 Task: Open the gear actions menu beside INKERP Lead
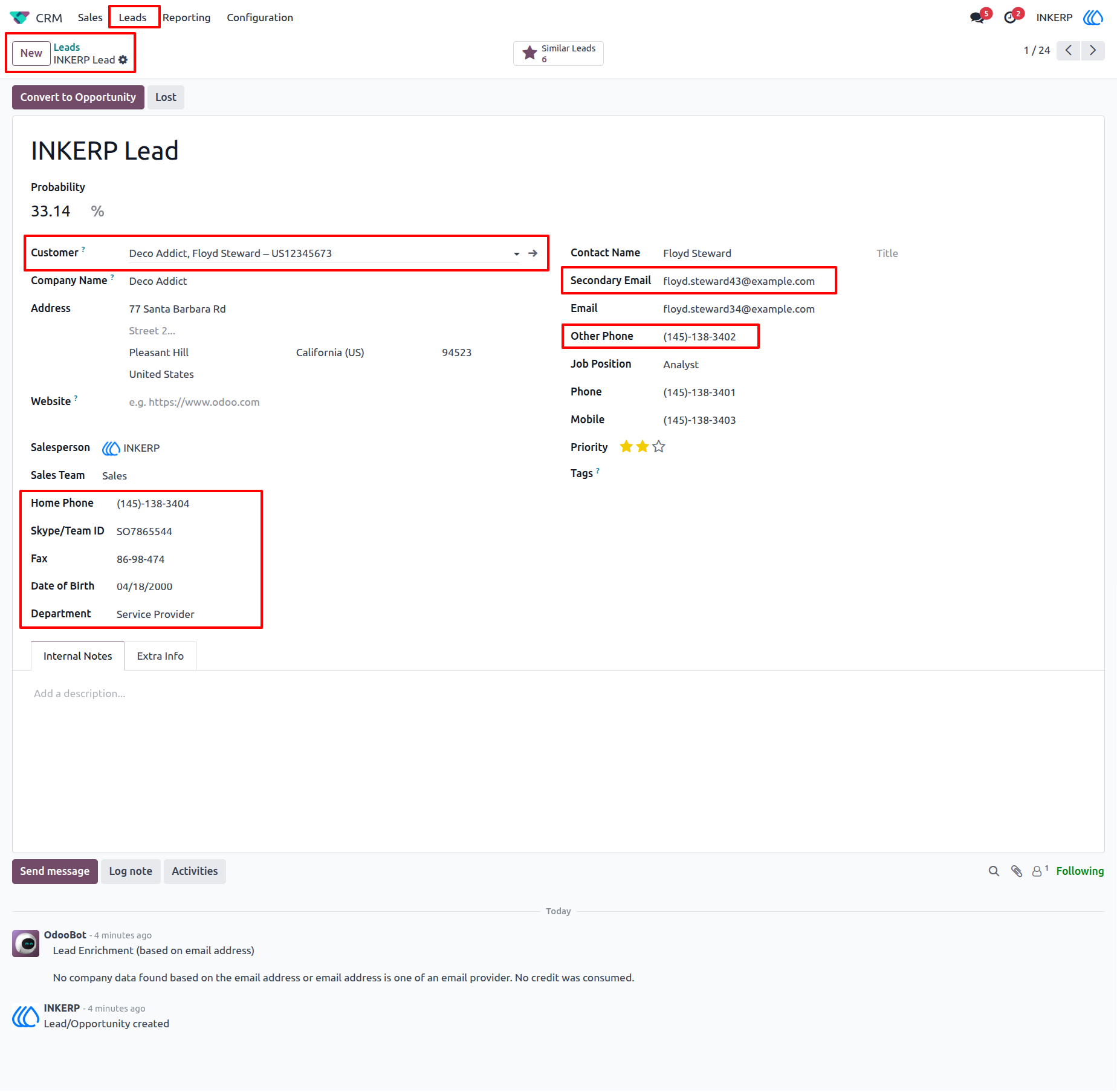123,60
